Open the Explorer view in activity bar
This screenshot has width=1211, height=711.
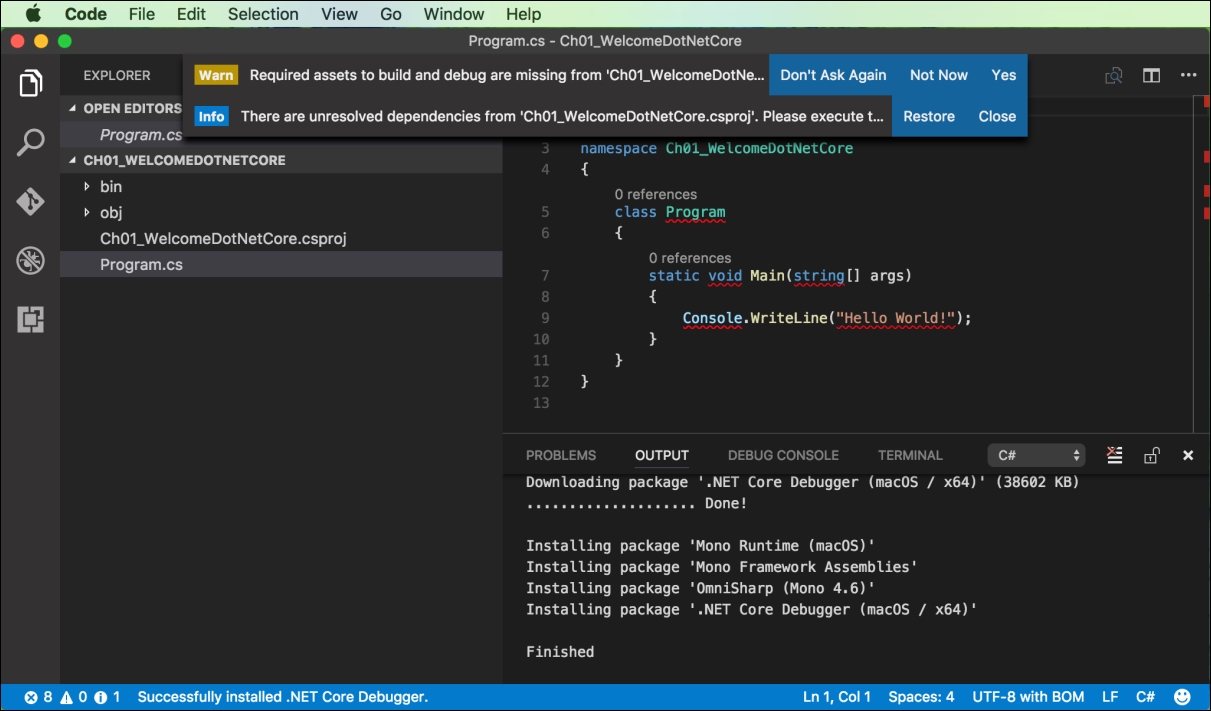[30, 84]
